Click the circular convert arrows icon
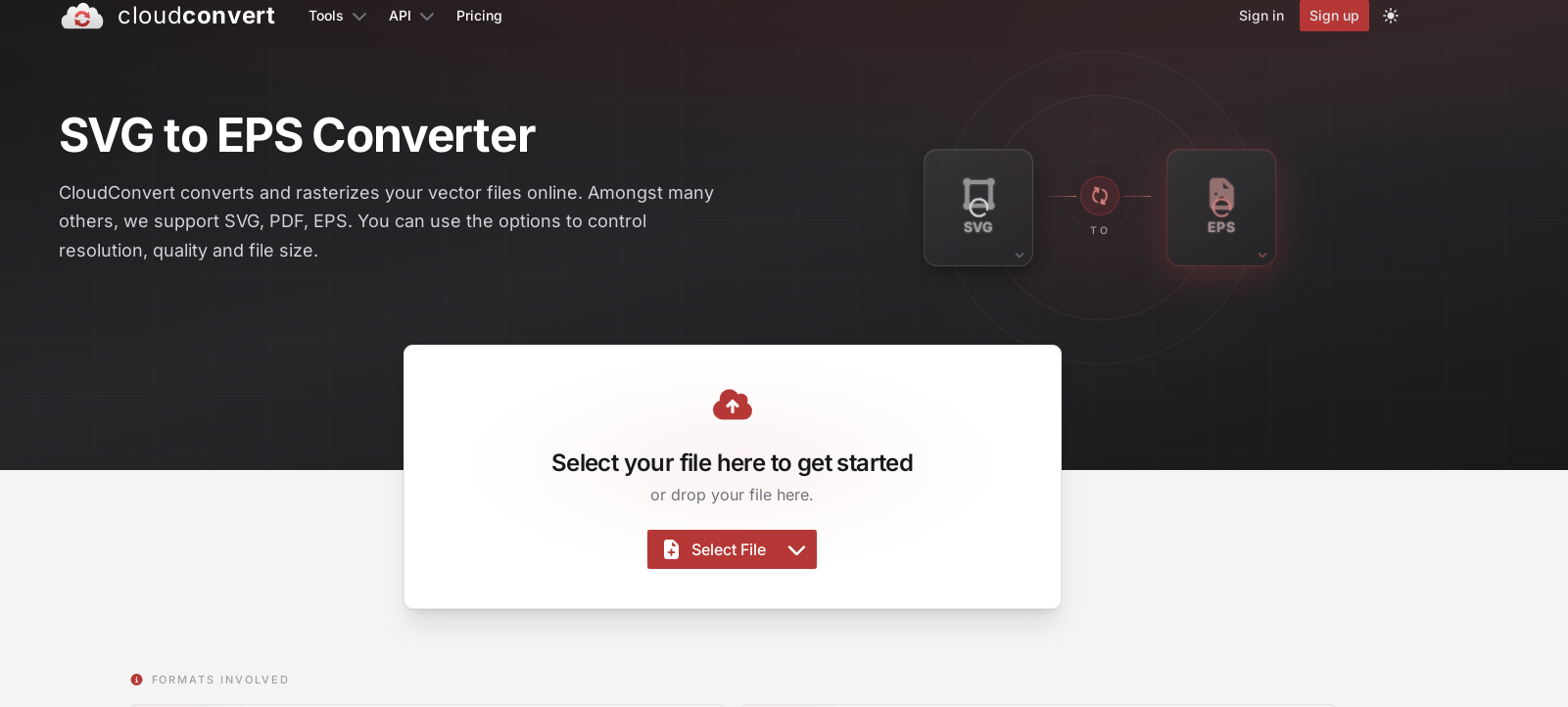This screenshot has height=707, width=1568. [1100, 196]
